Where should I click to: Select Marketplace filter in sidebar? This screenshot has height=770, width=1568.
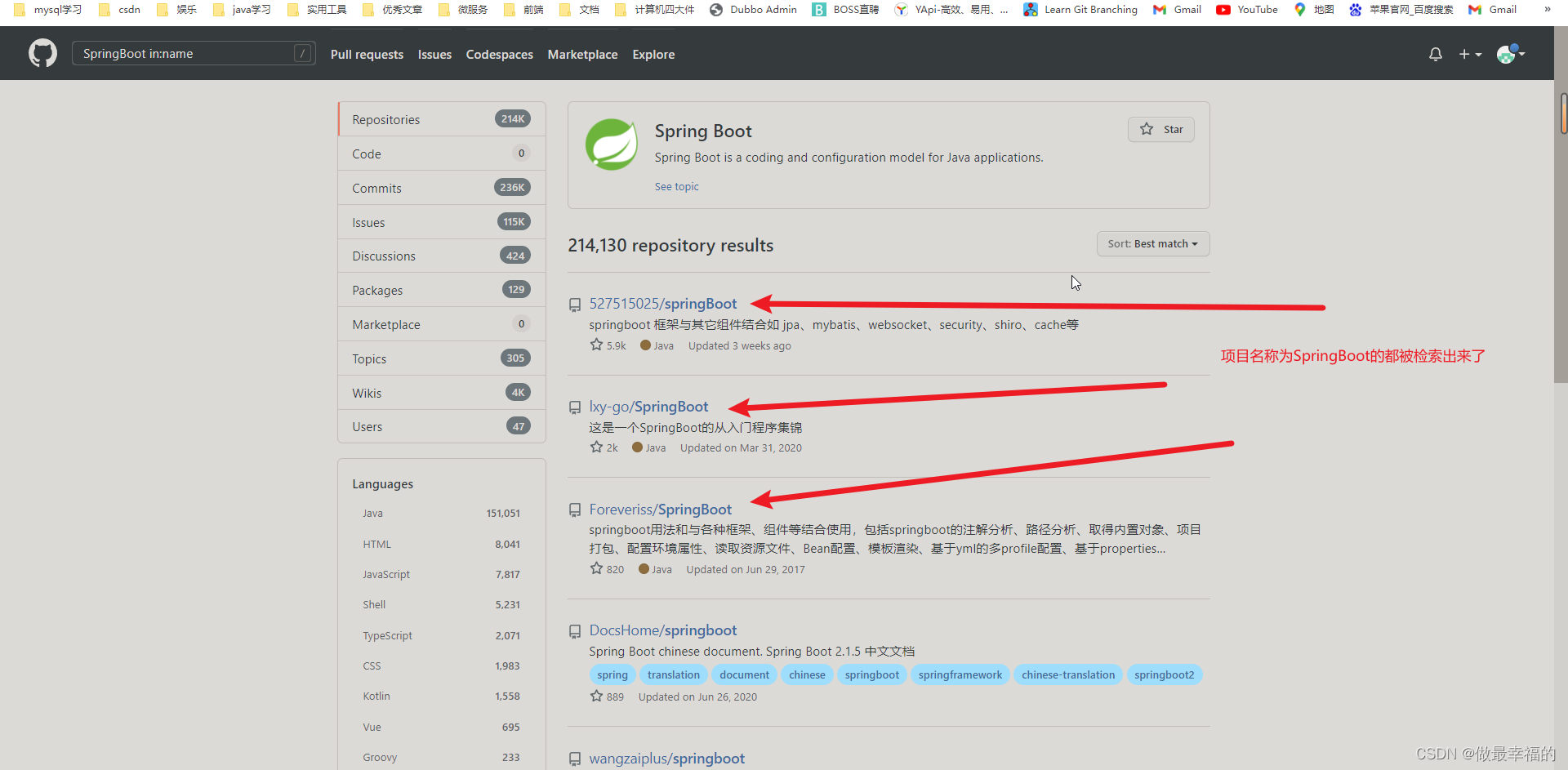[442, 324]
